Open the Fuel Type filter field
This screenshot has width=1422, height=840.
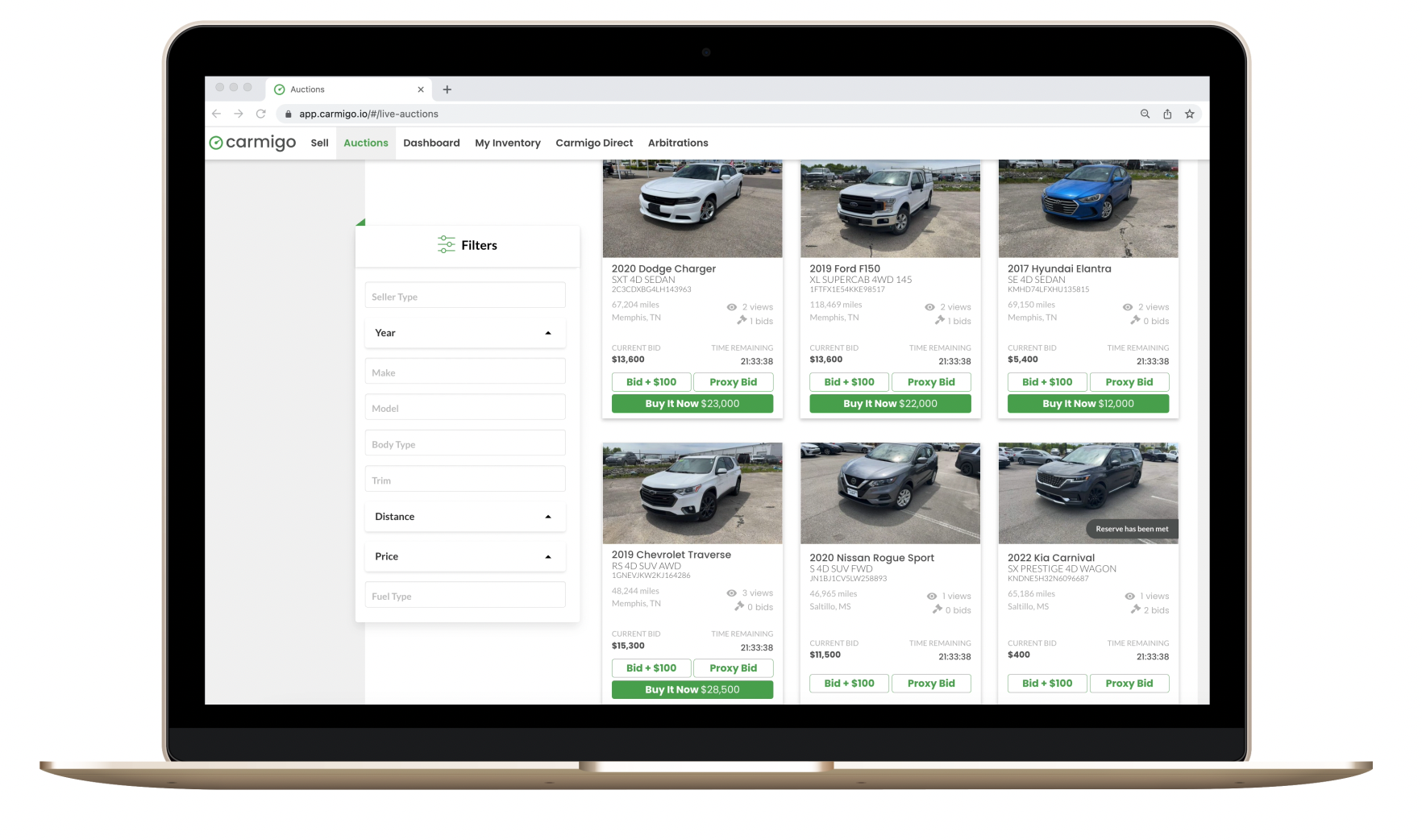(465, 596)
